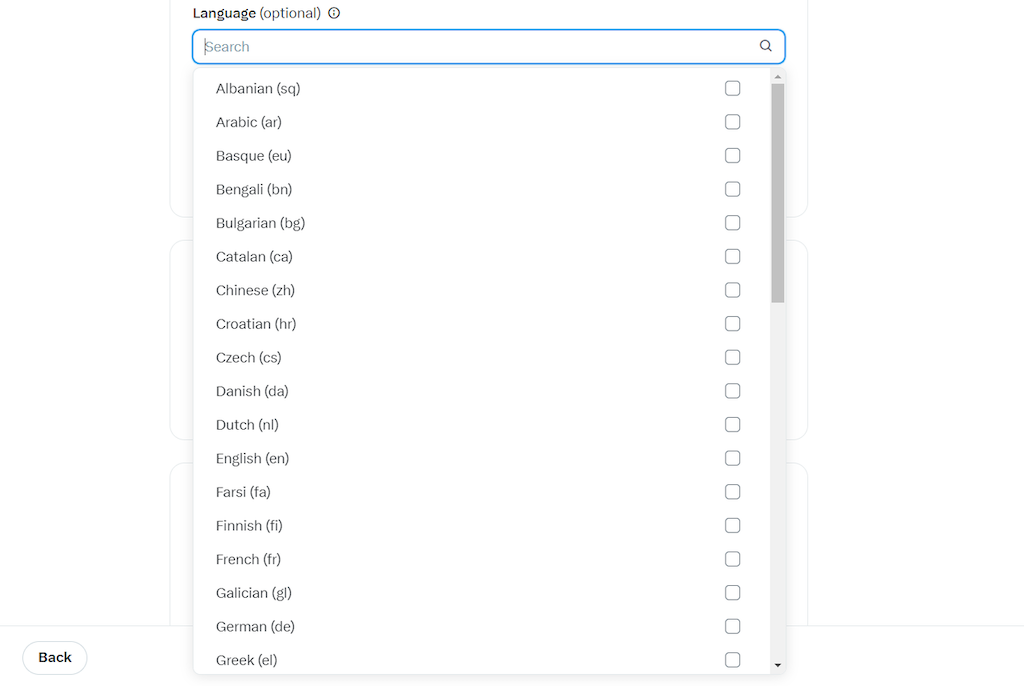
Task: Select the French (fr) checkbox
Action: (732, 559)
